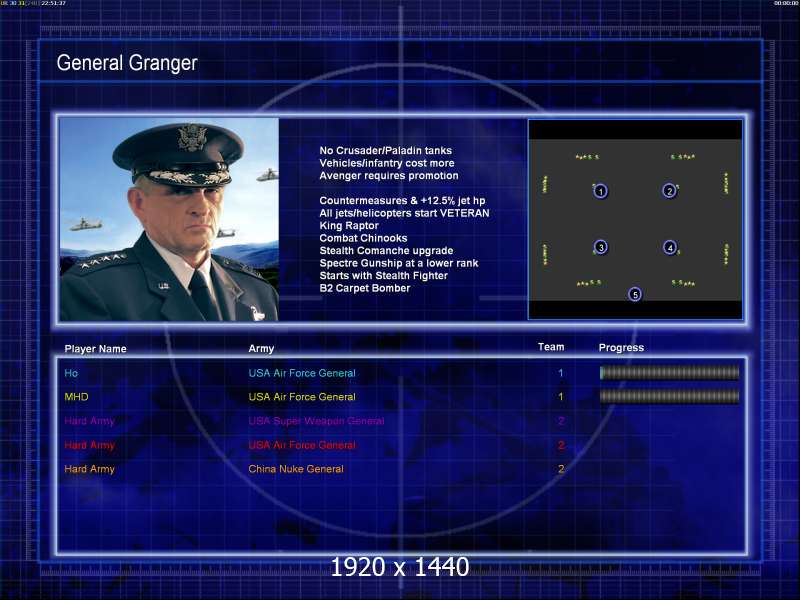
Task: Select "Countermeasures & +12.5% jet hp" line
Action: [402, 201]
